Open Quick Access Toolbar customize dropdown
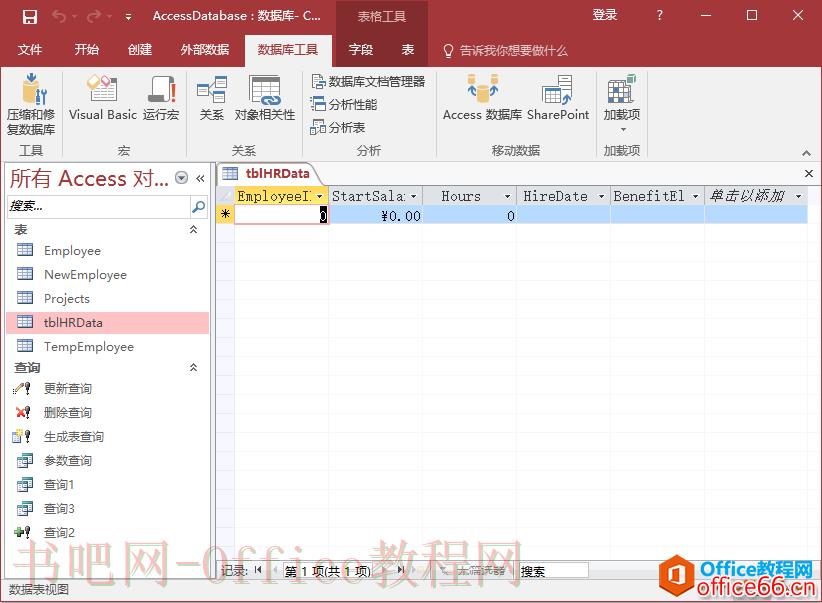Screen dimensions: 822x603 pos(128,17)
